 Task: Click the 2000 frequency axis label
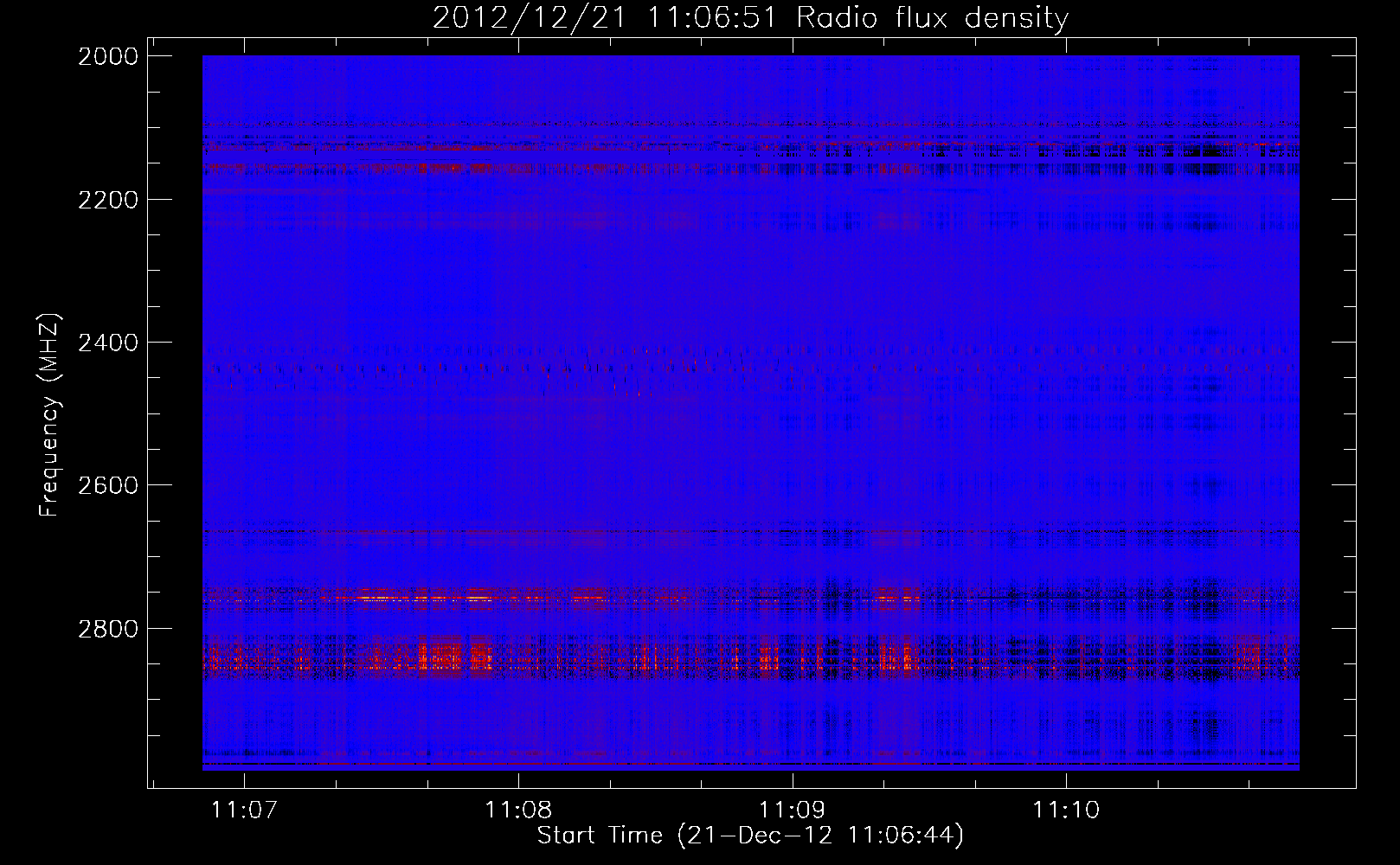(108, 56)
